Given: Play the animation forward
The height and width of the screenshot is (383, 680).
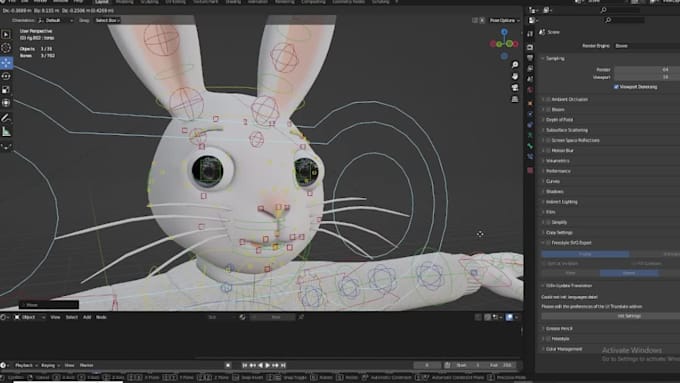Looking at the screenshot, I should (x=268, y=365).
